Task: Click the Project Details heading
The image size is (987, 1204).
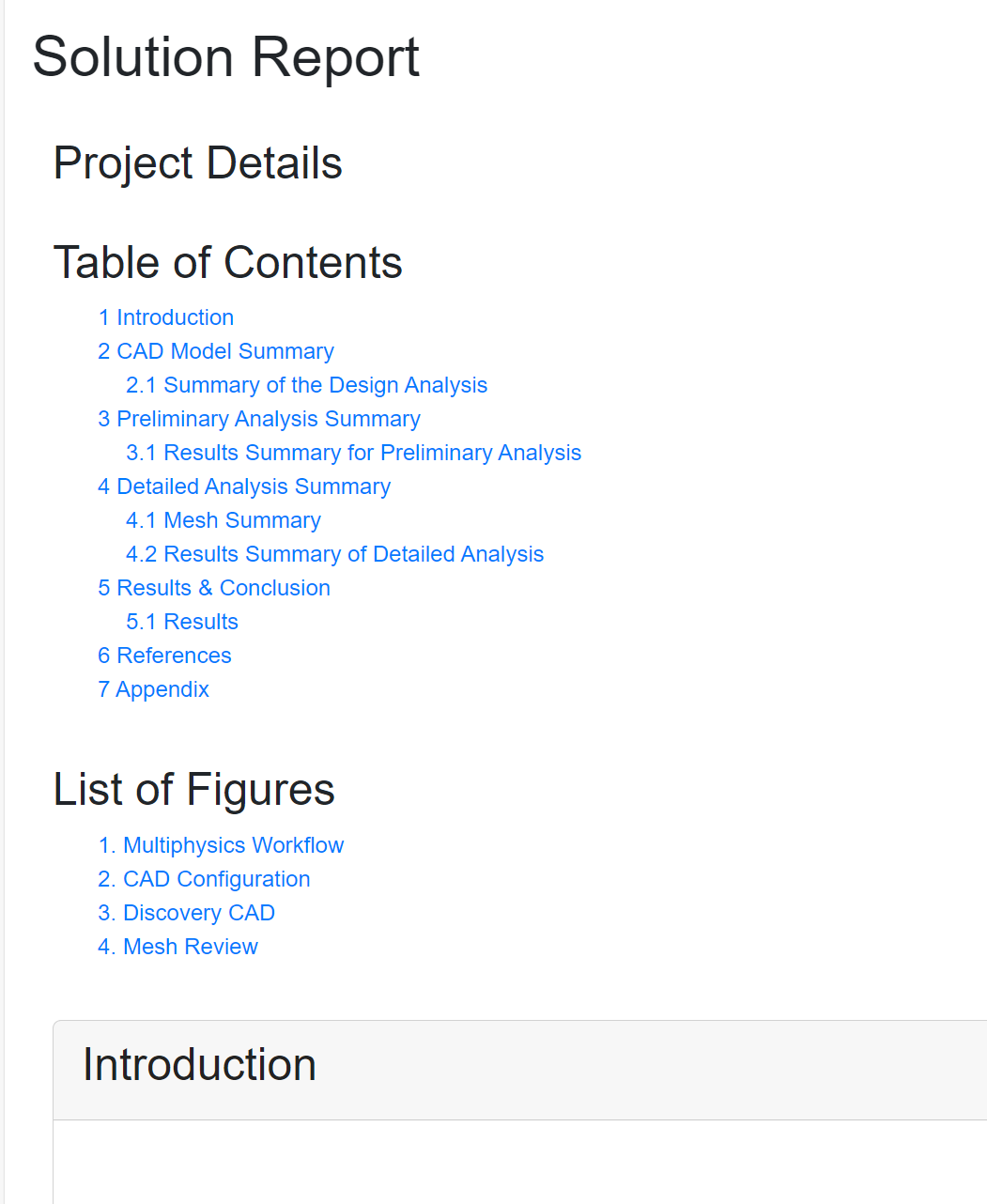Action: (198, 163)
